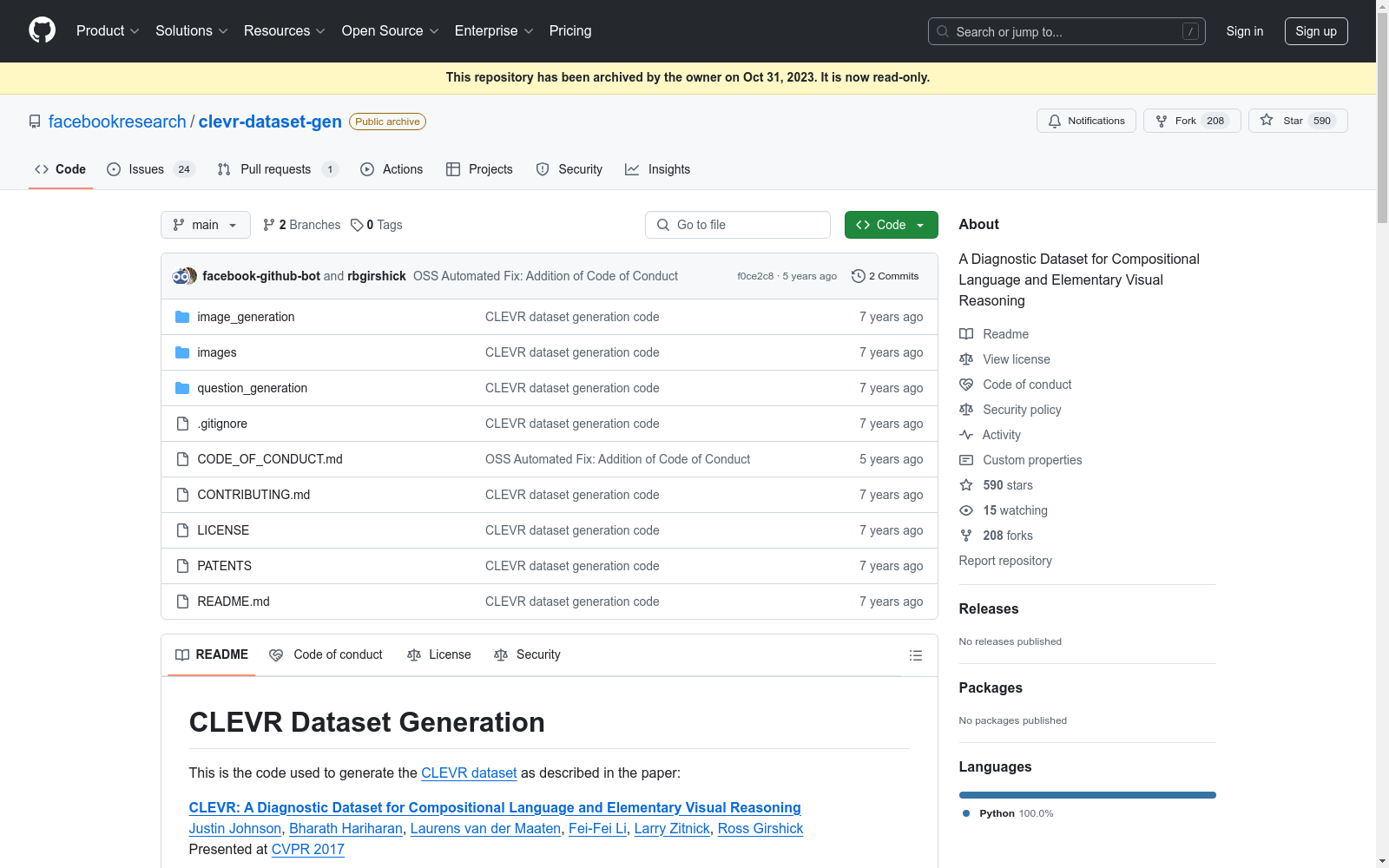Click the scale icon beside View license
The width and height of the screenshot is (1389, 868).
(x=966, y=359)
